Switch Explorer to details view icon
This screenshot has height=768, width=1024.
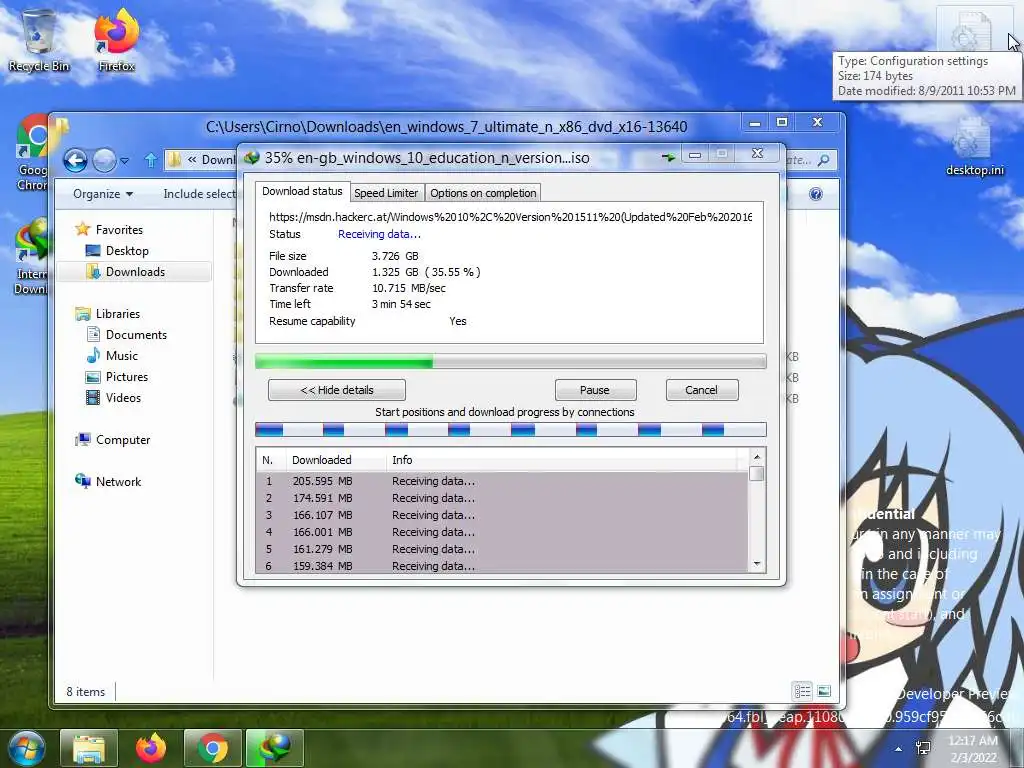pos(802,691)
